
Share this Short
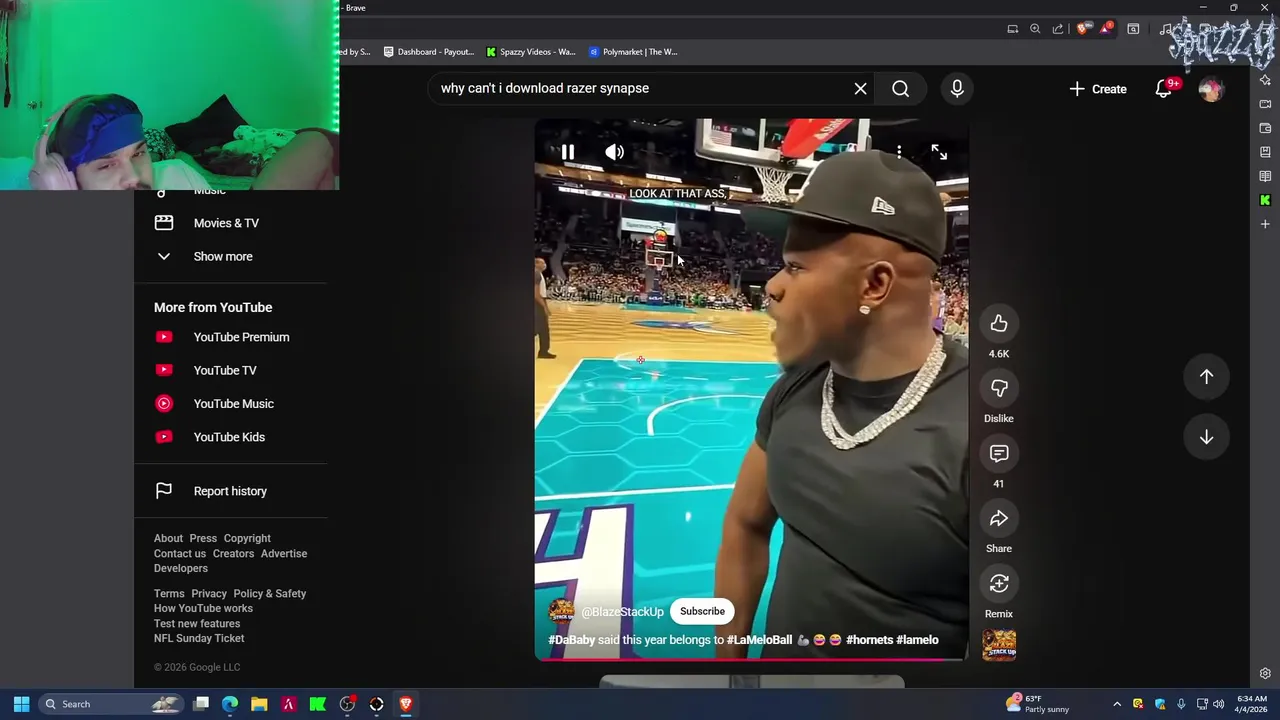pos(999,518)
